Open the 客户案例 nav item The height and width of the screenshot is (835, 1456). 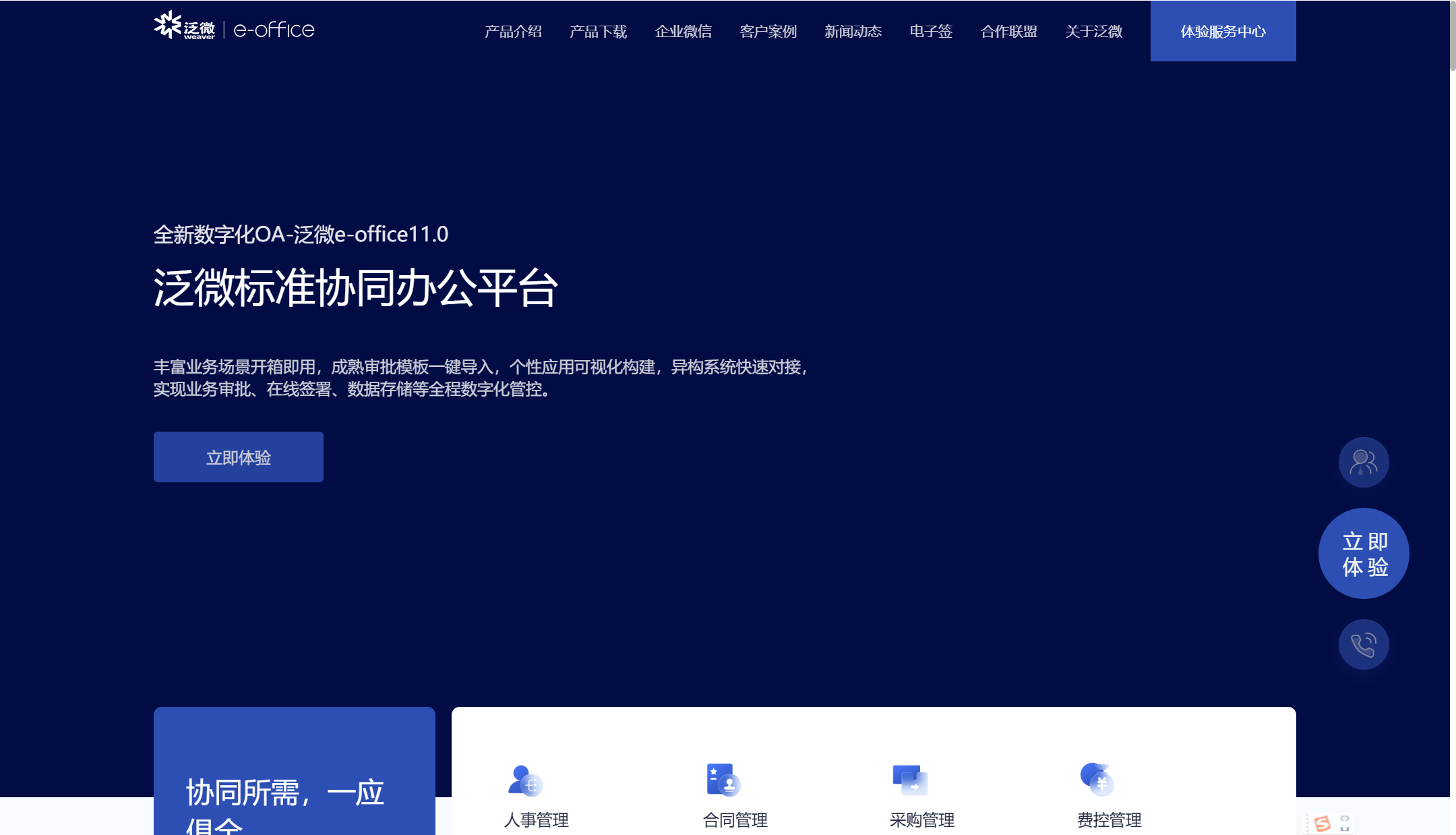click(768, 32)
